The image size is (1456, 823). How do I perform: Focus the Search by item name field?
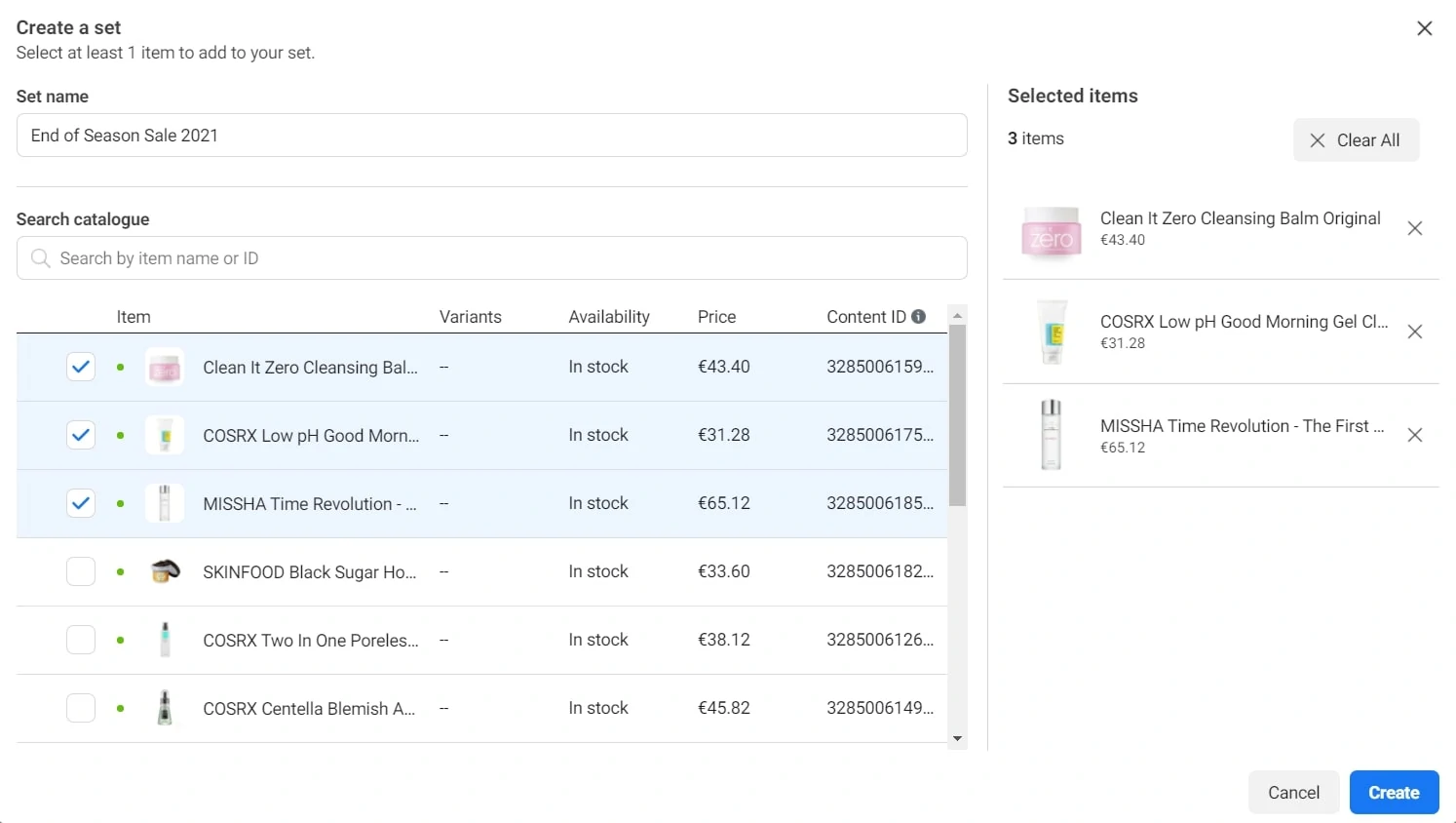tap(507, 258)
